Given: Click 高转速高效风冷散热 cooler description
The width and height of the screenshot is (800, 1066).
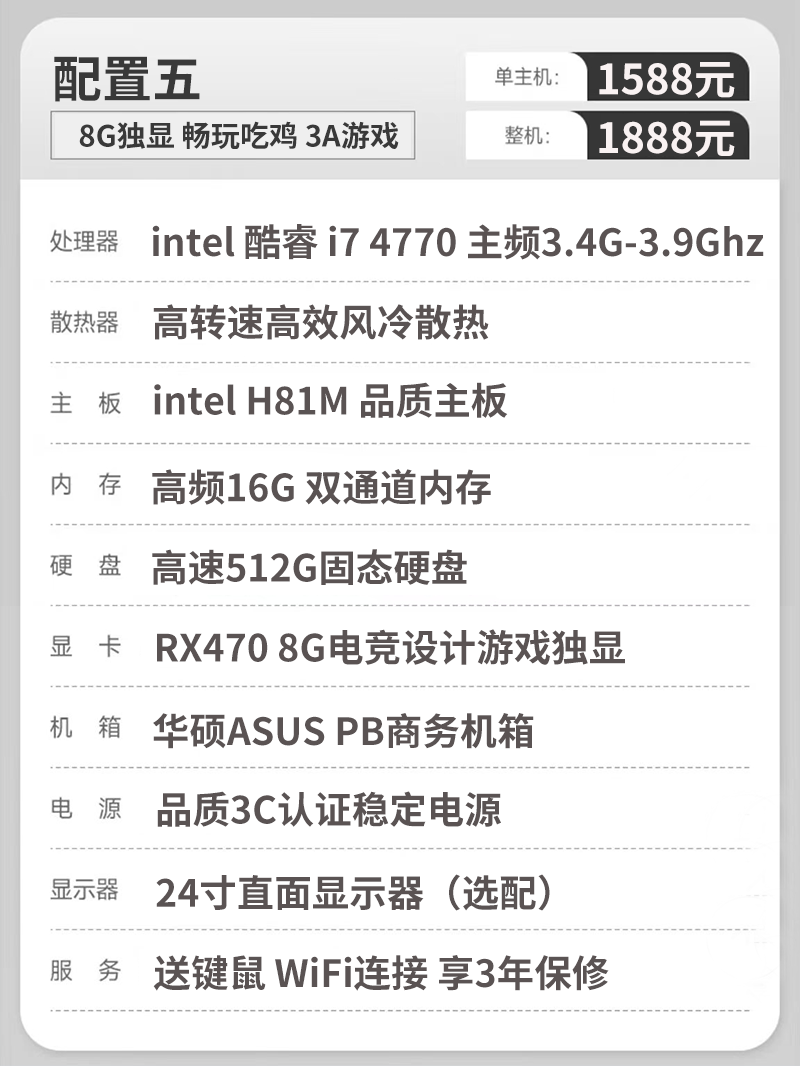Looking at the screenshot, I should tap(320, 322).
